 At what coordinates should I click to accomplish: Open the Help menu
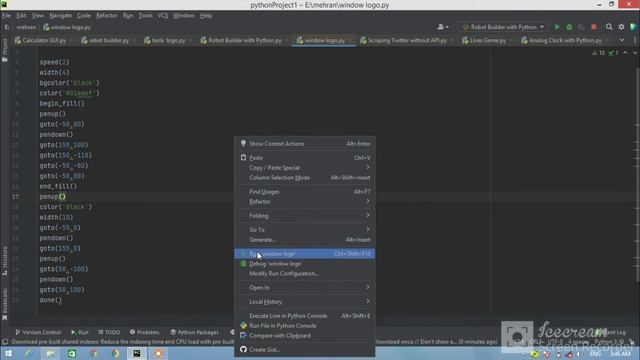pos(206,16)
